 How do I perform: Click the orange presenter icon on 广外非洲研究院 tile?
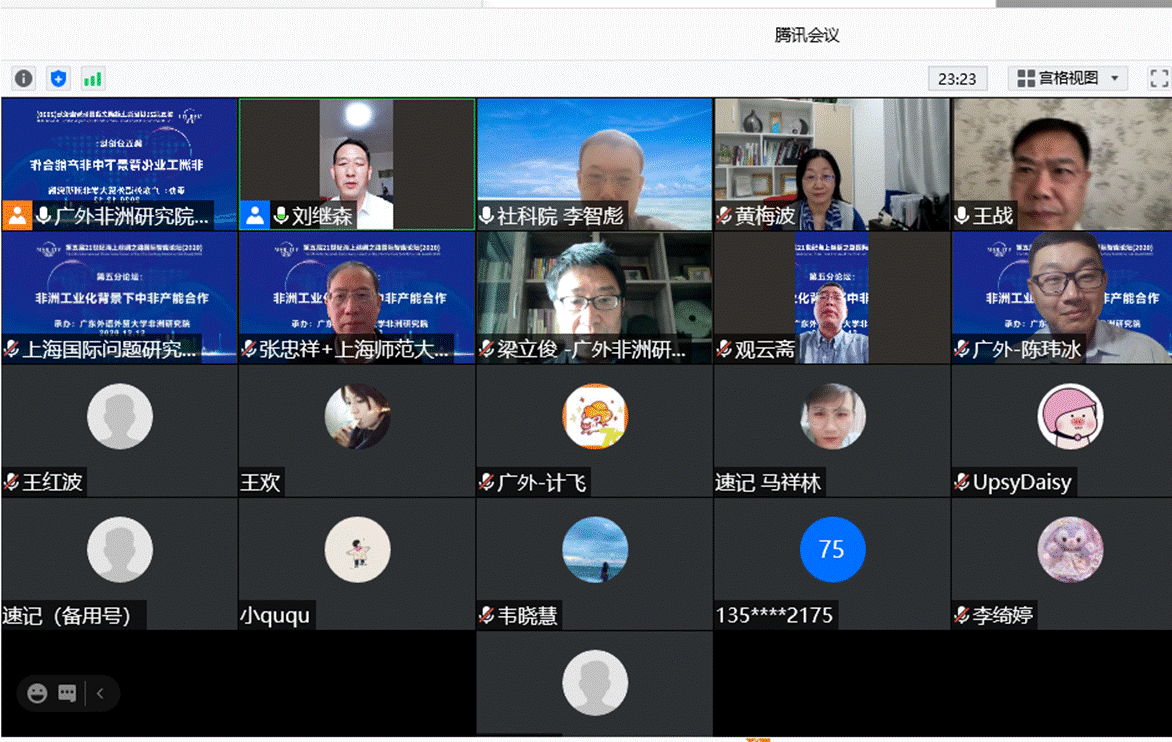point(18,215)
